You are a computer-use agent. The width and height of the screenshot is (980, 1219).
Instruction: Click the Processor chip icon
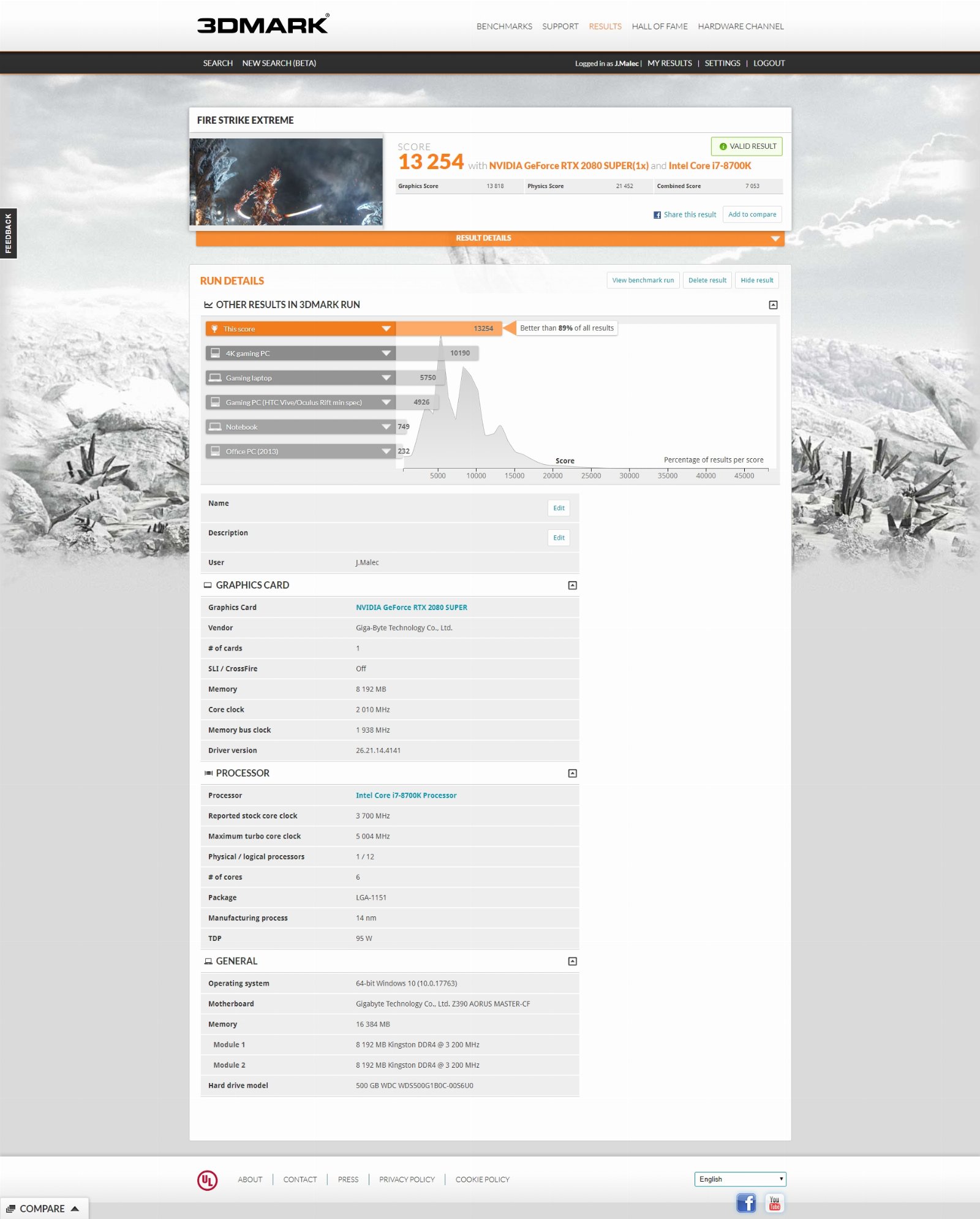point(208,773)
